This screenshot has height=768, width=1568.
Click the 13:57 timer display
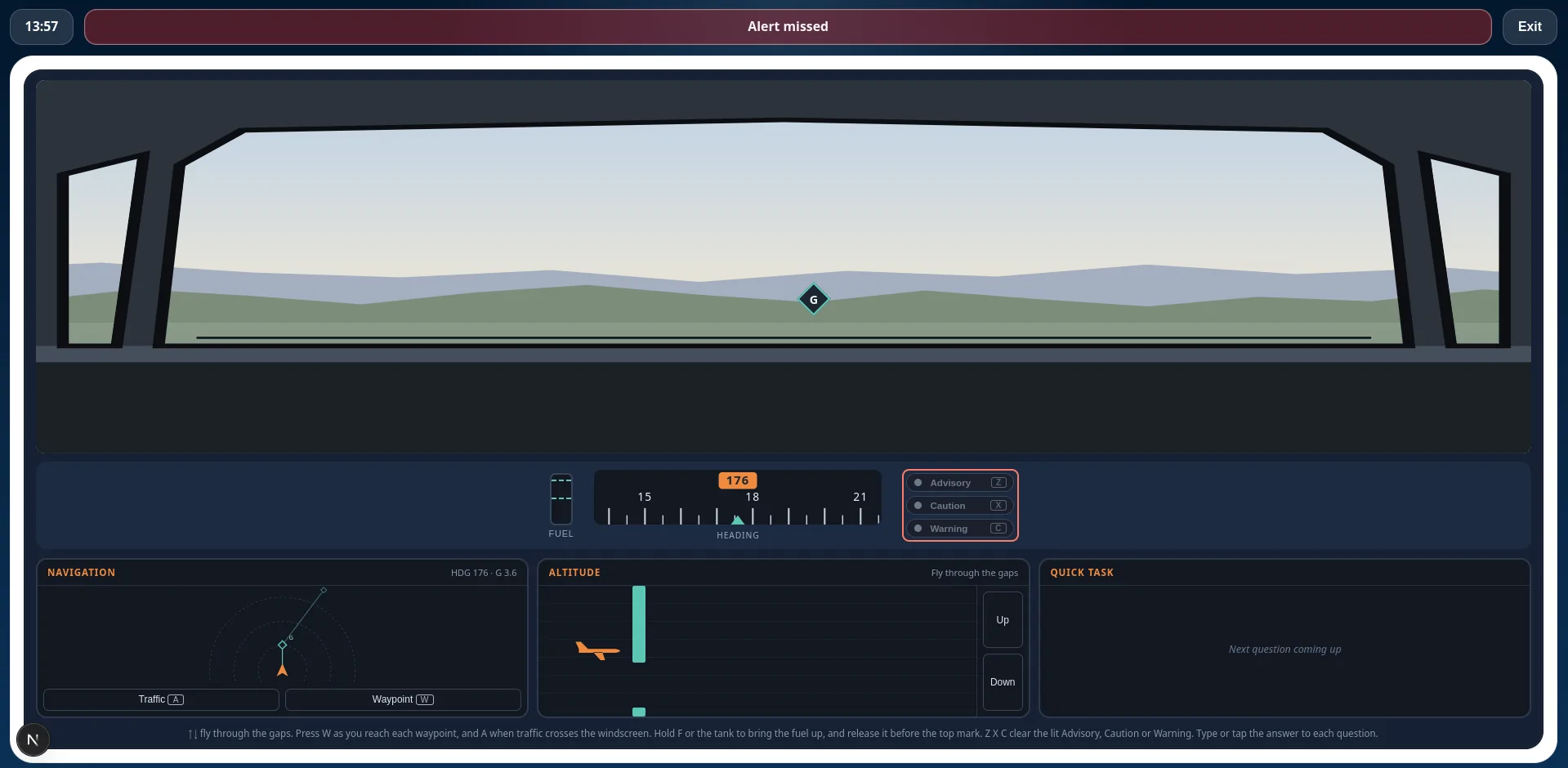(42, 27)
